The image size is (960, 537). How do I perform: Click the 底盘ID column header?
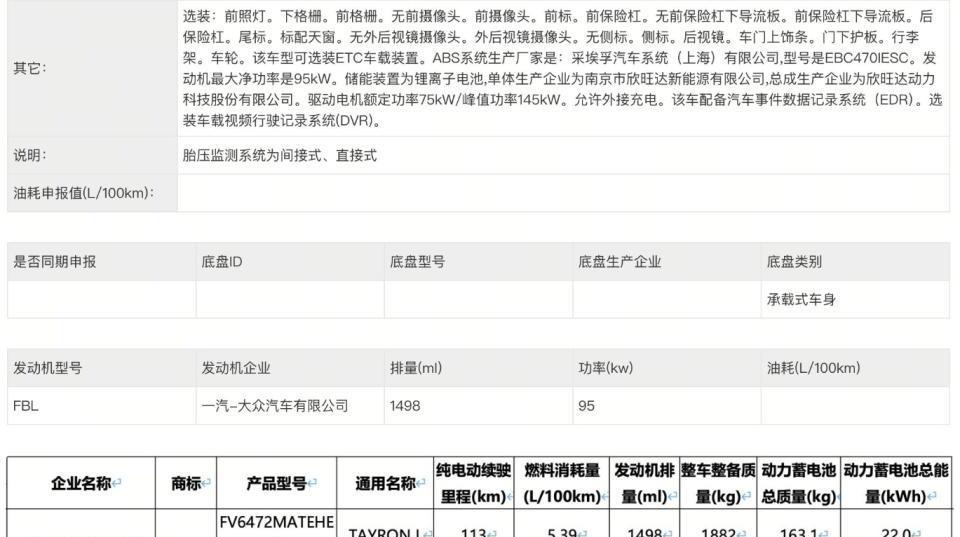(222, 262)
